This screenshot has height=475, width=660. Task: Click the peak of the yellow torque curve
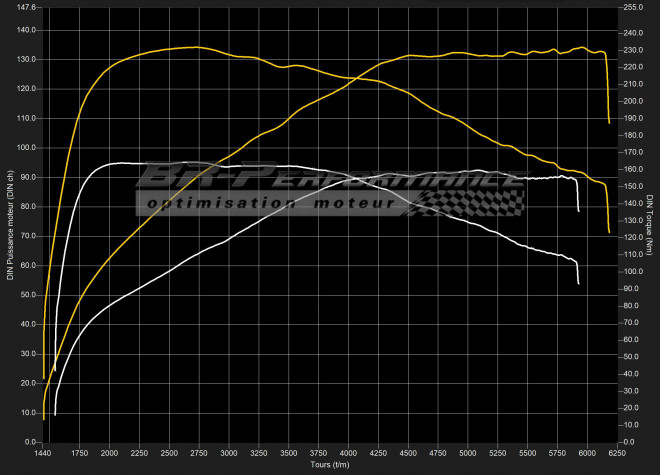(195, 47)
